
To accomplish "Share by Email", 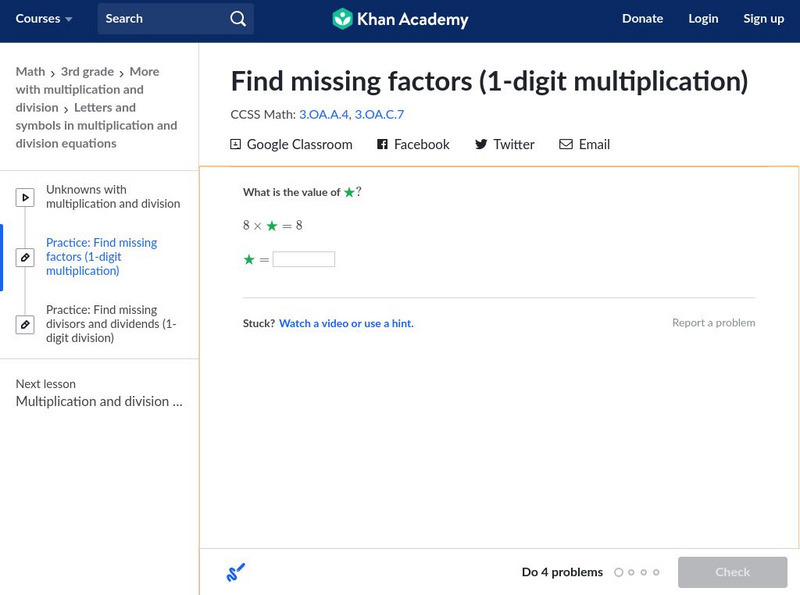I will (x=584, y=144).
